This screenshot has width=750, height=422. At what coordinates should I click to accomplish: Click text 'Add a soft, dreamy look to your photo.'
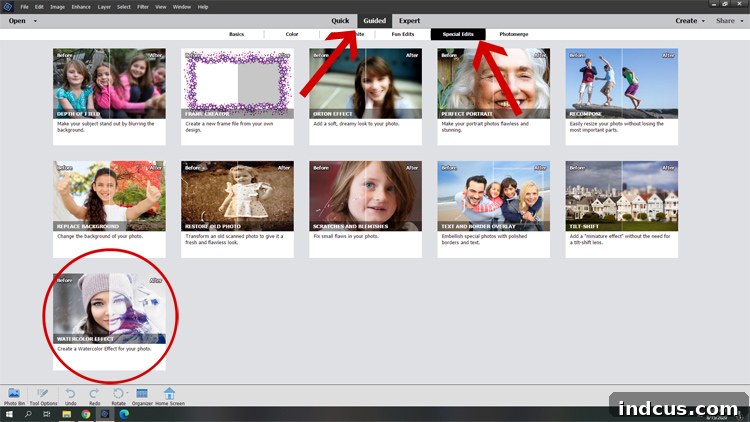pos(356,124)
